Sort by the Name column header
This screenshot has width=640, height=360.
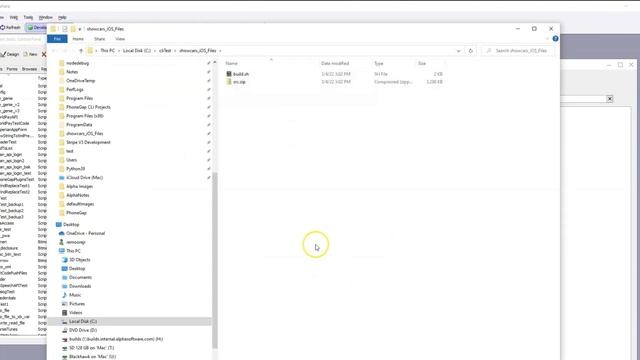click(231, 63)
